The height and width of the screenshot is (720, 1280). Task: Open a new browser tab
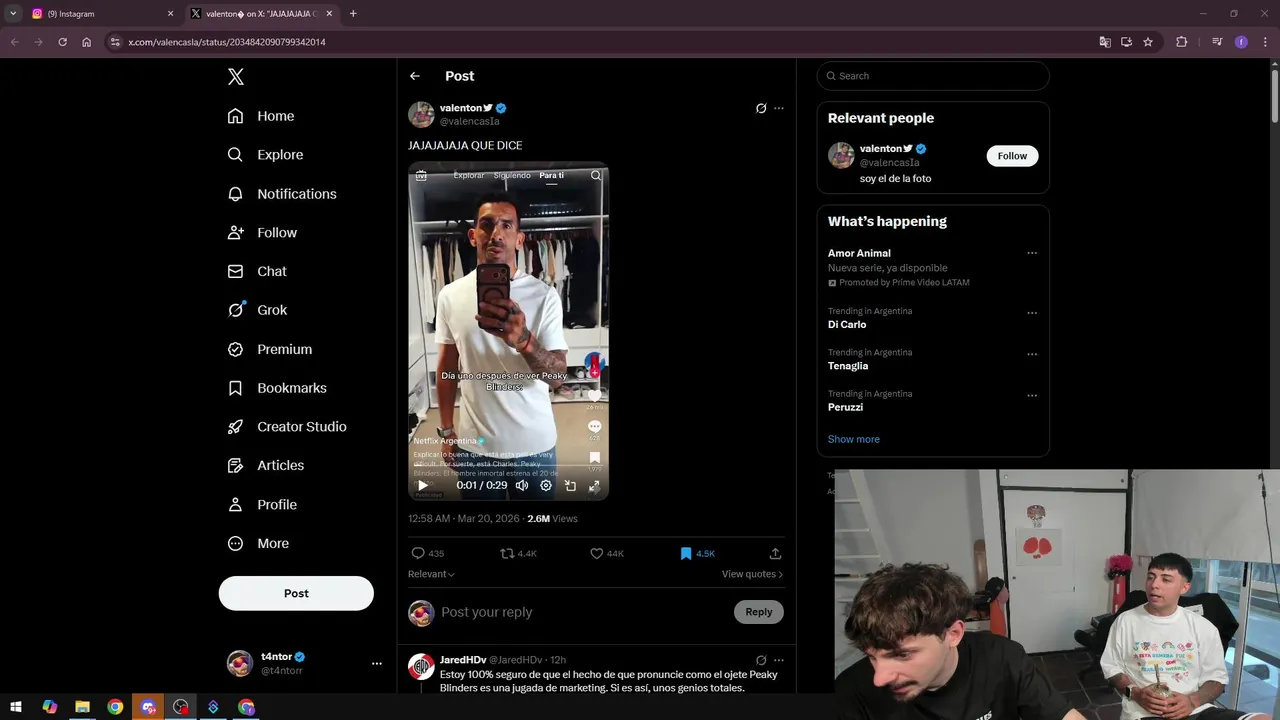(353, 14)
